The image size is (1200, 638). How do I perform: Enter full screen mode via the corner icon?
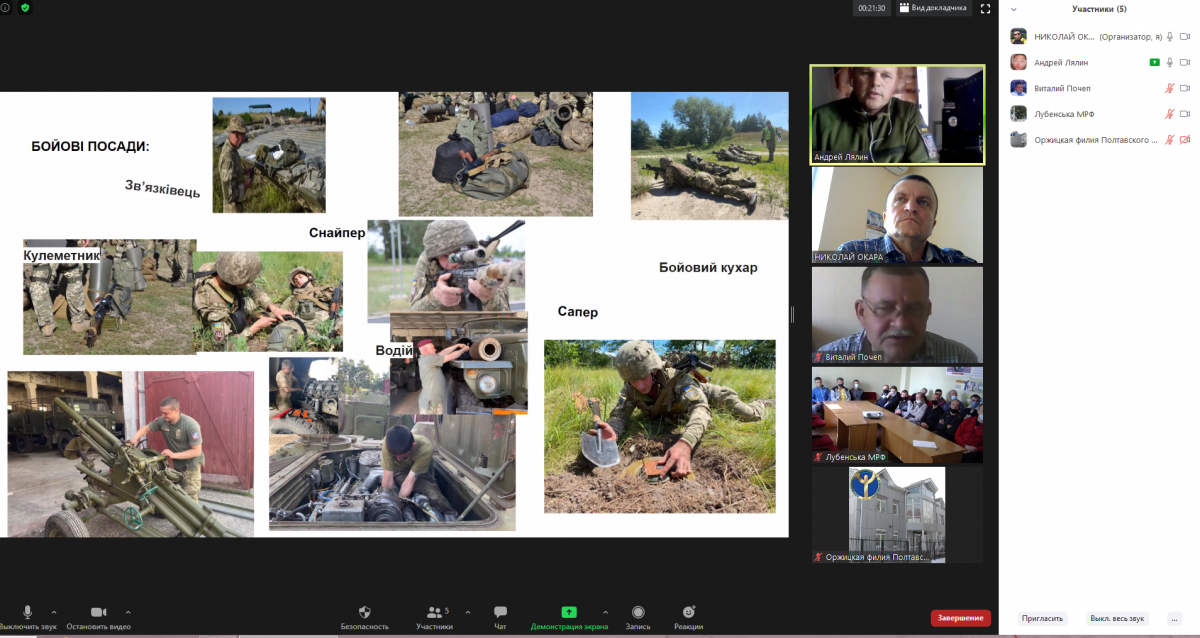click(x=985, y=8)
